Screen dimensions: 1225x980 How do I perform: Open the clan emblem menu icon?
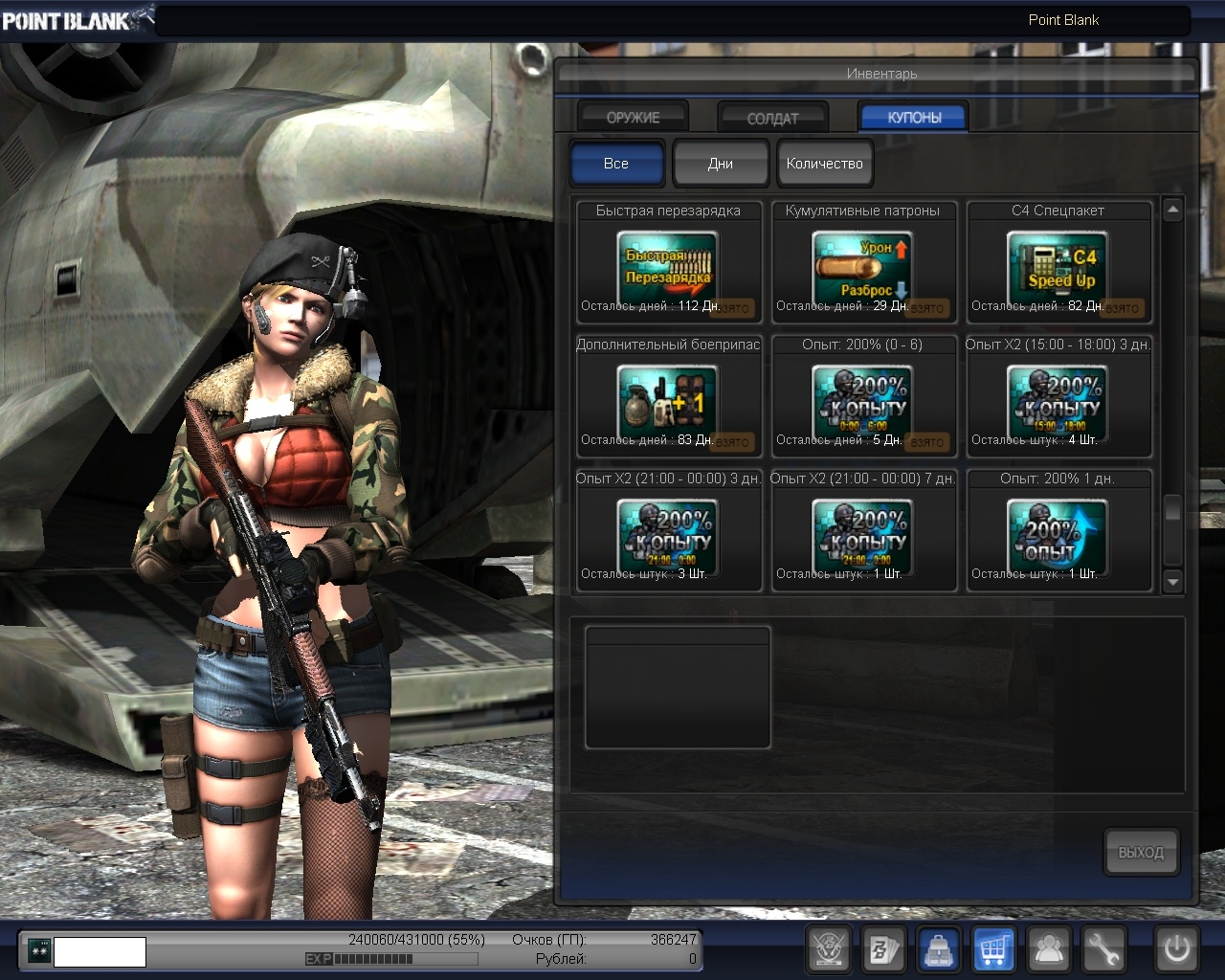(x=829, y=950)
